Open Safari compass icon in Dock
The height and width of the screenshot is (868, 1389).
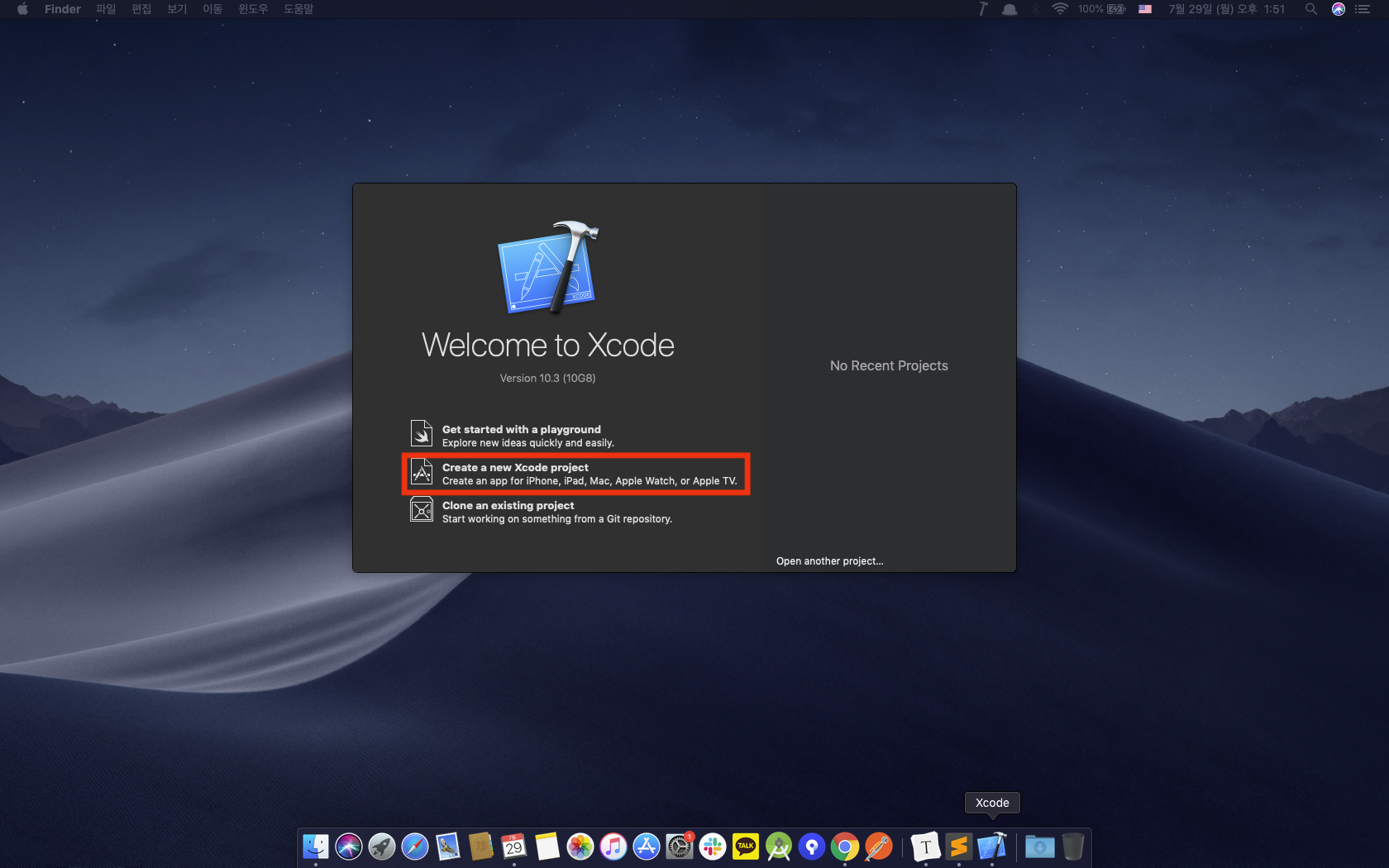point(415,847)
